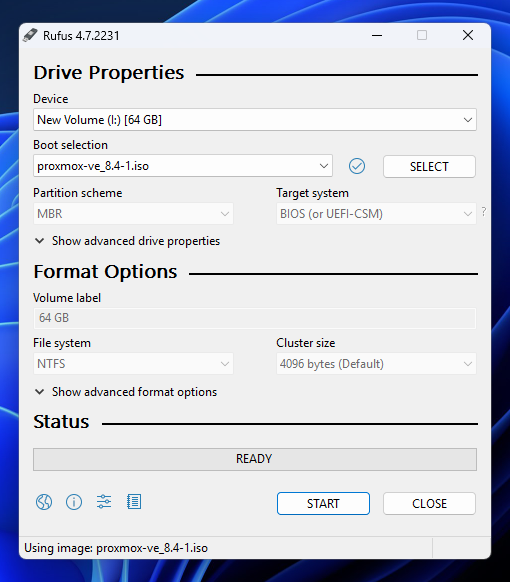The height and width of the screenshot is (582, 510).
Task: Click the Rufus USB drive title bar icon
Action: pos(30,35)
